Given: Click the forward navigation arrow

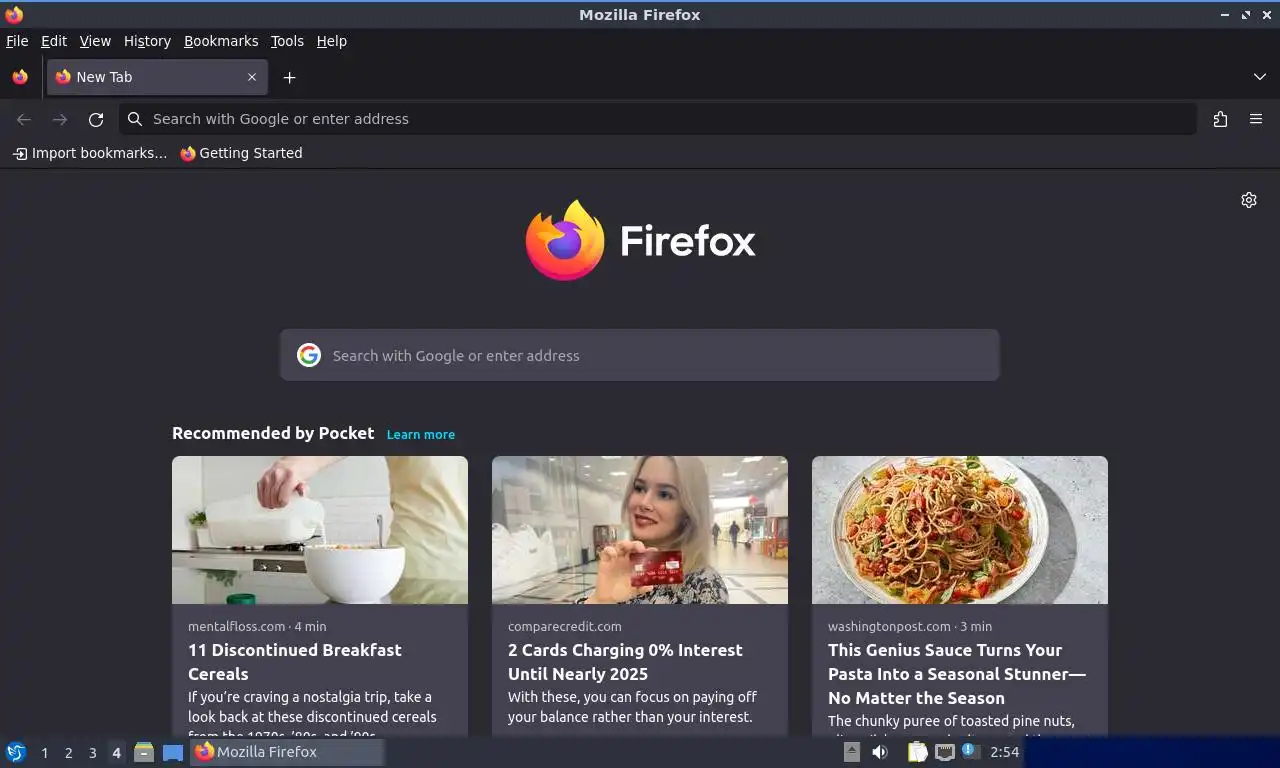Looking at the screenshot, I should click(60, 119).
